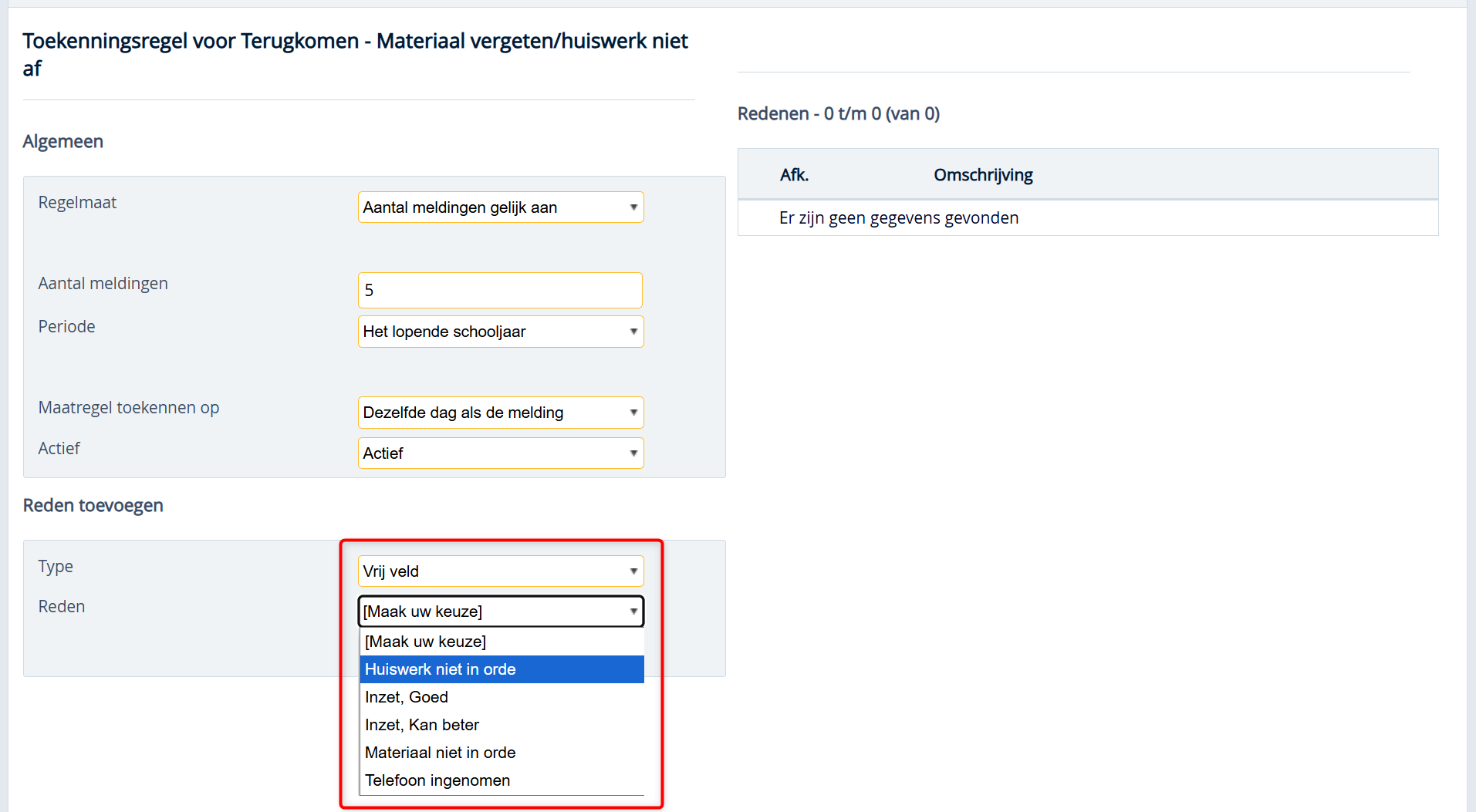The width and height of the screenshot is (1476, 812).
Task: Open the Maatregel toekennen op dropdown
Action: pyautogui.click(x=500, y=413)
